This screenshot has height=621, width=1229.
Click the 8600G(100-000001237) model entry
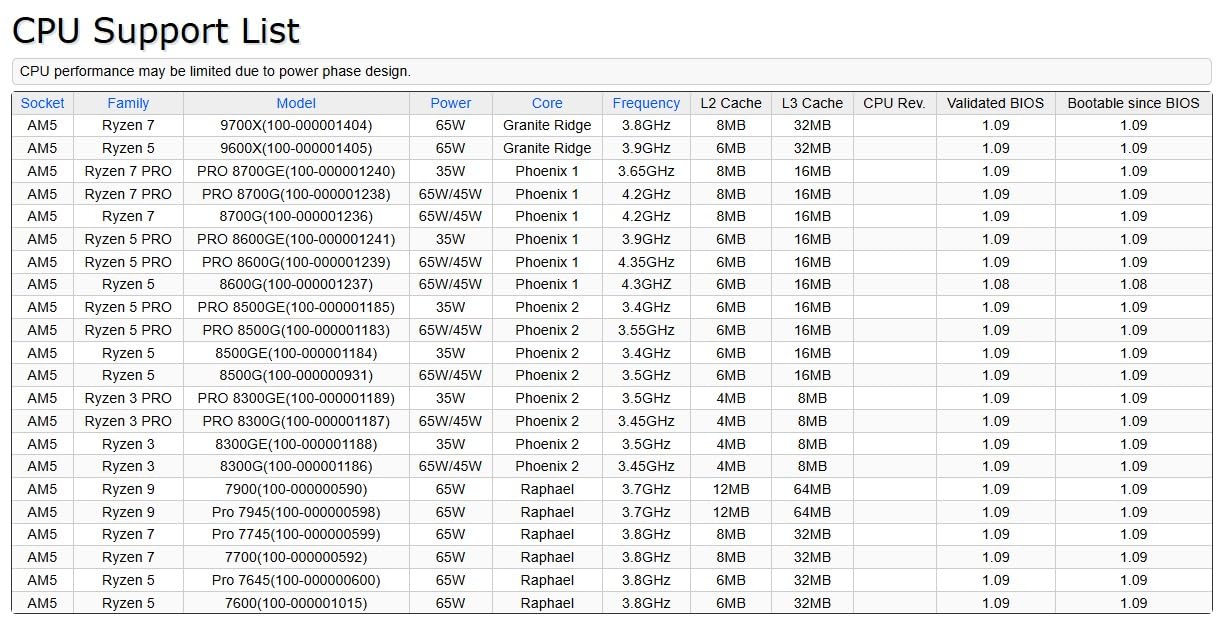tap(296, 285)
